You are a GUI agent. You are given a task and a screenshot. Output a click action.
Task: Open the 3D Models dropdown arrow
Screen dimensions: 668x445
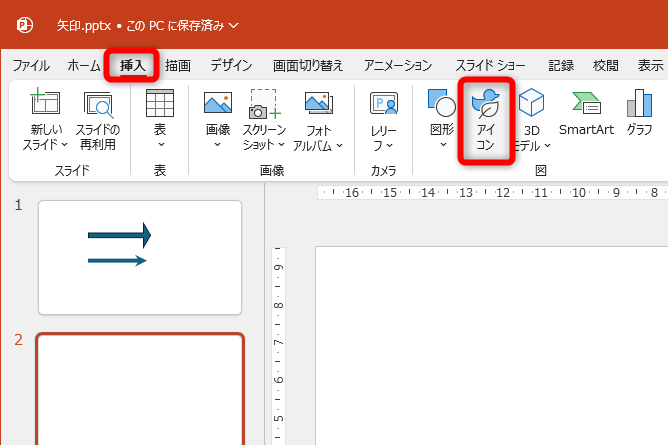pyautogui.click(x=547, y=146)
